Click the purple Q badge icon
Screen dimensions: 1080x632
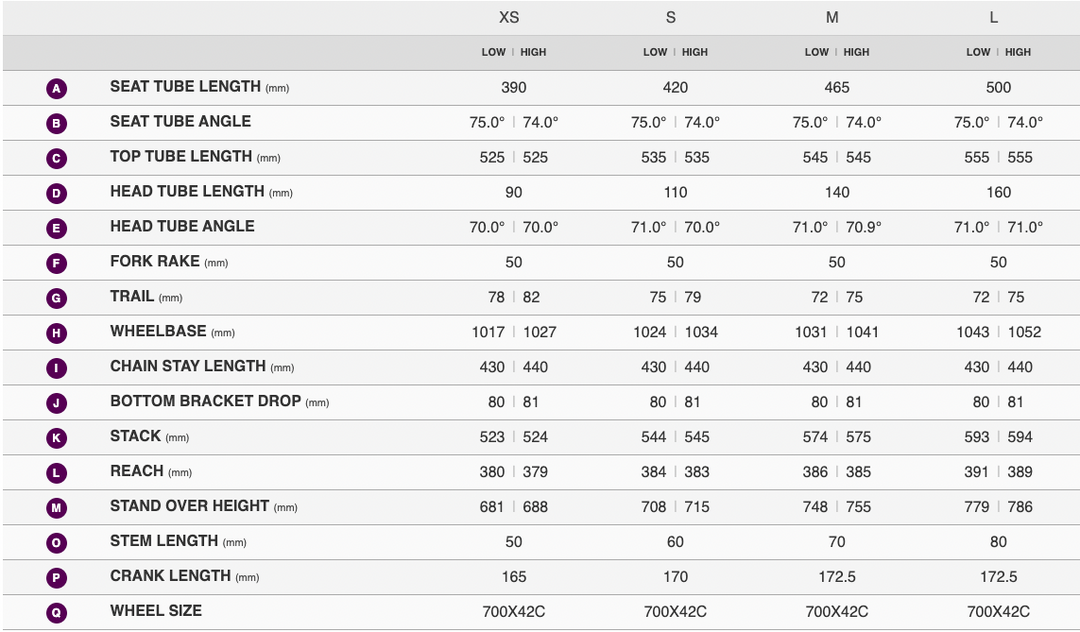(x=57, y=613)
